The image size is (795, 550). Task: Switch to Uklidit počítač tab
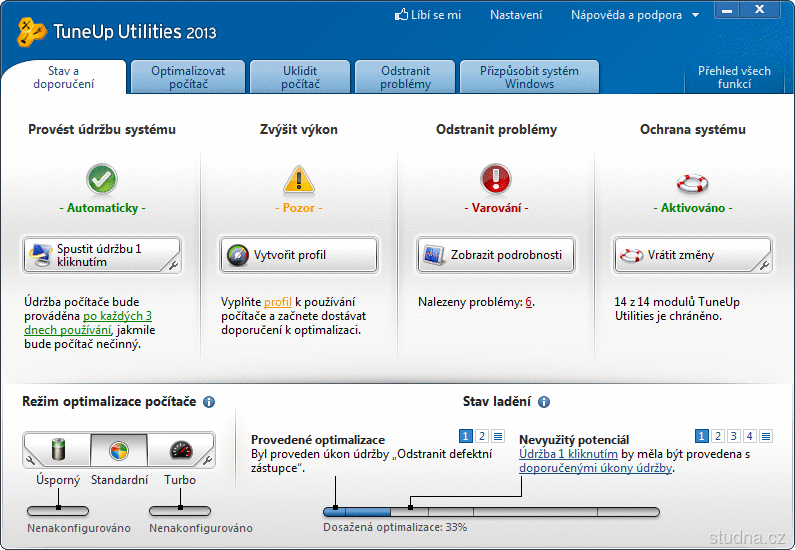[300, 77]
